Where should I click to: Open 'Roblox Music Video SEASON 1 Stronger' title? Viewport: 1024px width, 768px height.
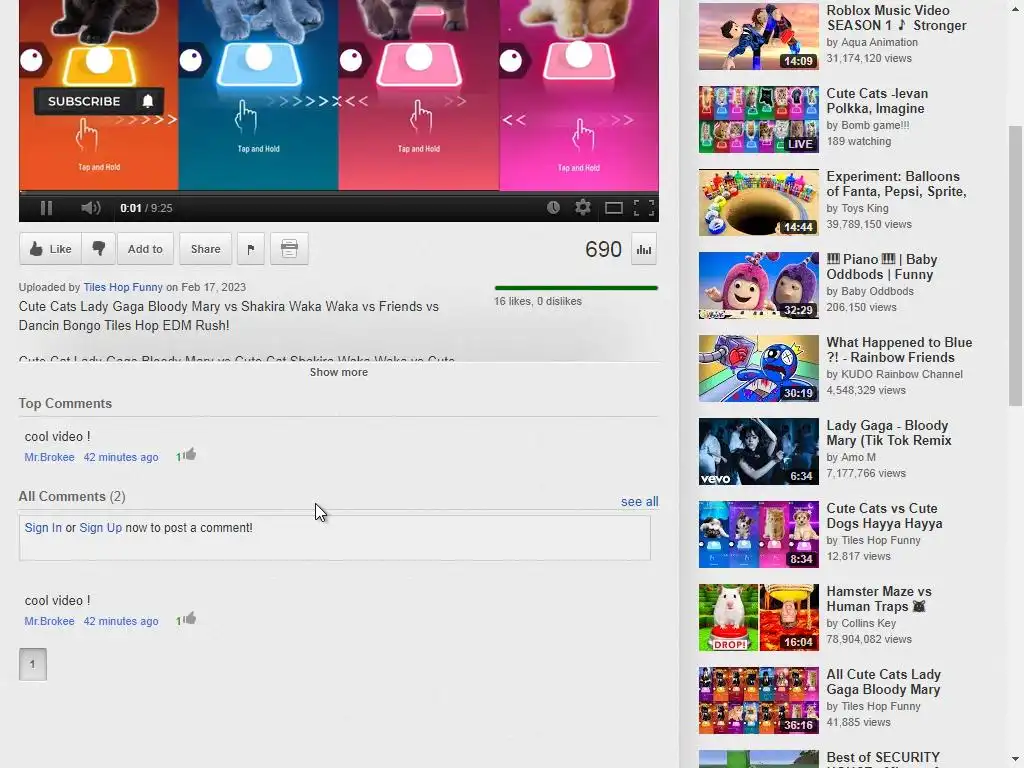896,18
